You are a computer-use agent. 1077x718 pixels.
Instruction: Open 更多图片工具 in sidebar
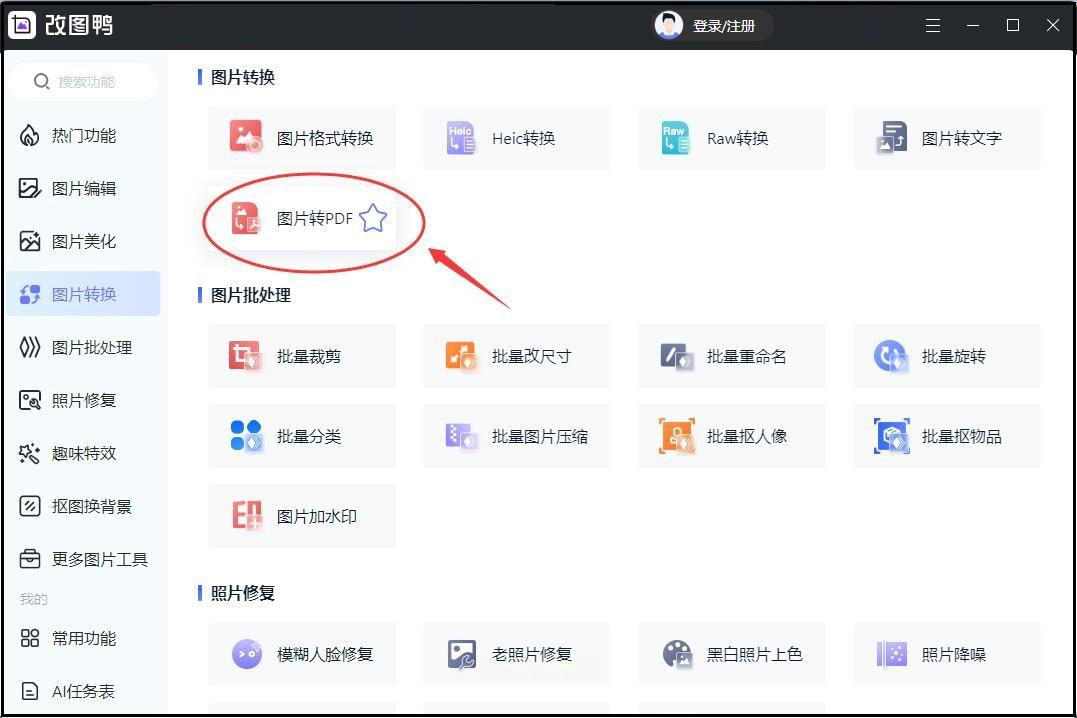tap(83, 559)
